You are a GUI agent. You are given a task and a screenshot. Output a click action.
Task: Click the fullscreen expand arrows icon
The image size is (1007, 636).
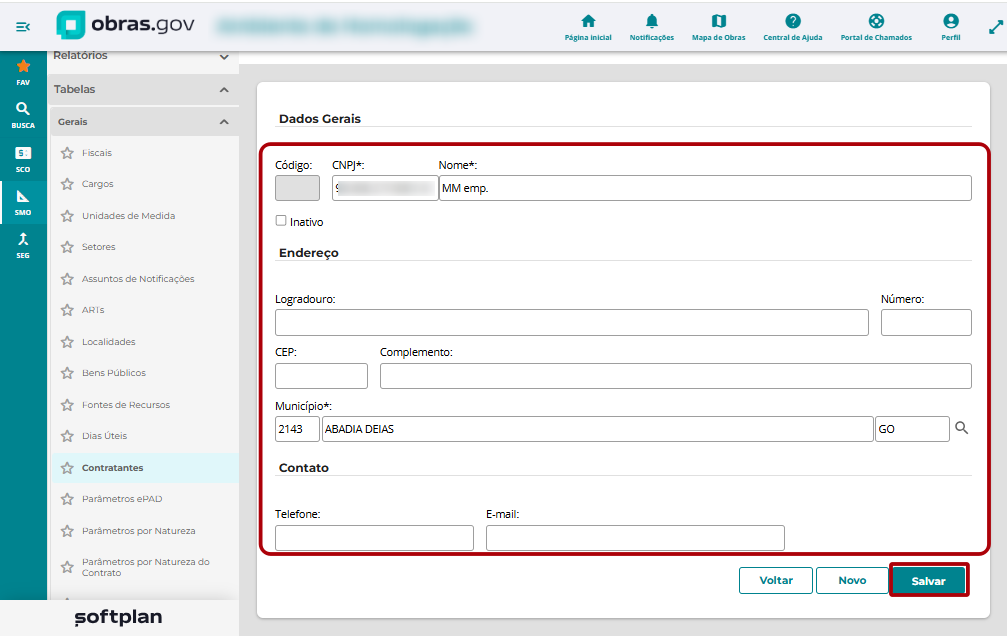[x=995, y=27]
